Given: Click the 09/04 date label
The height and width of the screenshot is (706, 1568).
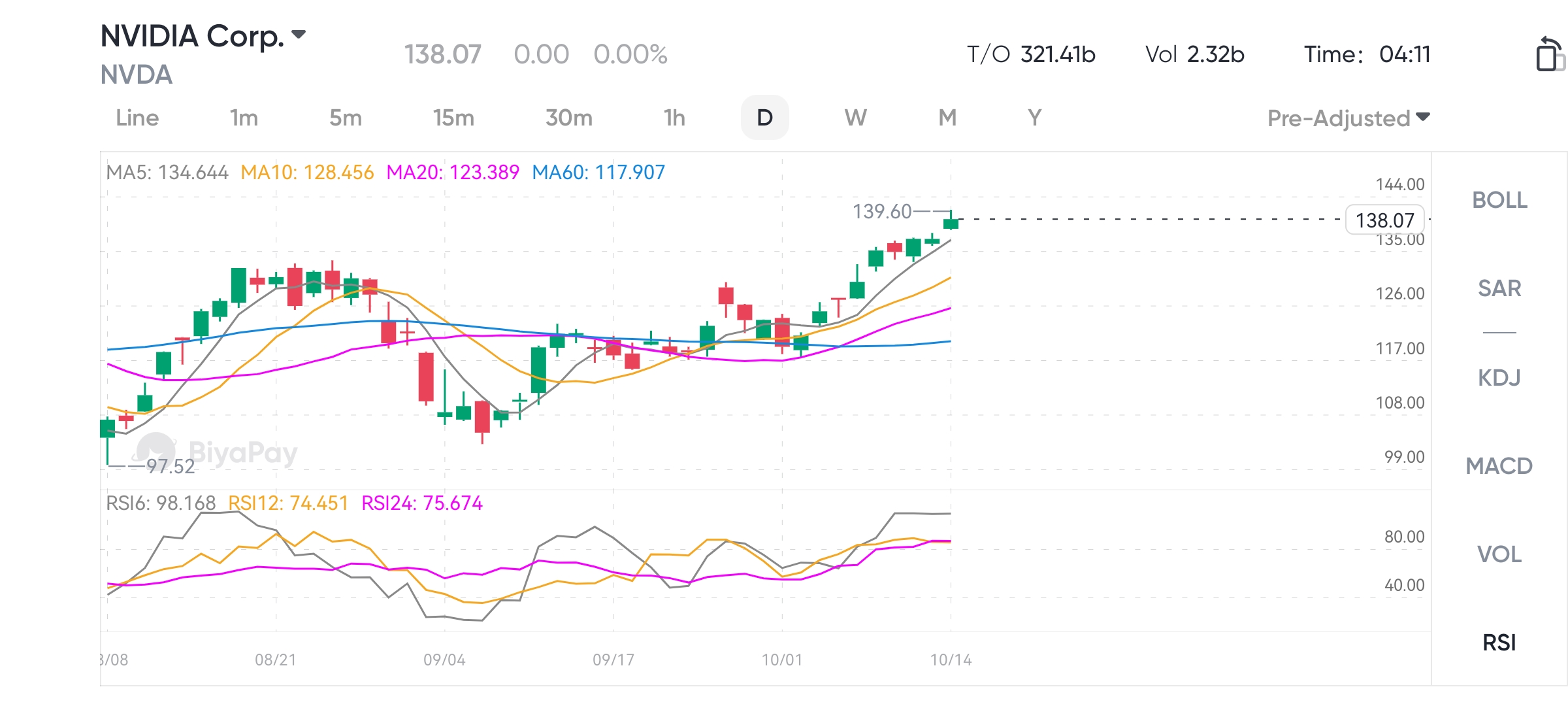Looking at the screenshot, I should pyautogui.click(x=444, y=660).
